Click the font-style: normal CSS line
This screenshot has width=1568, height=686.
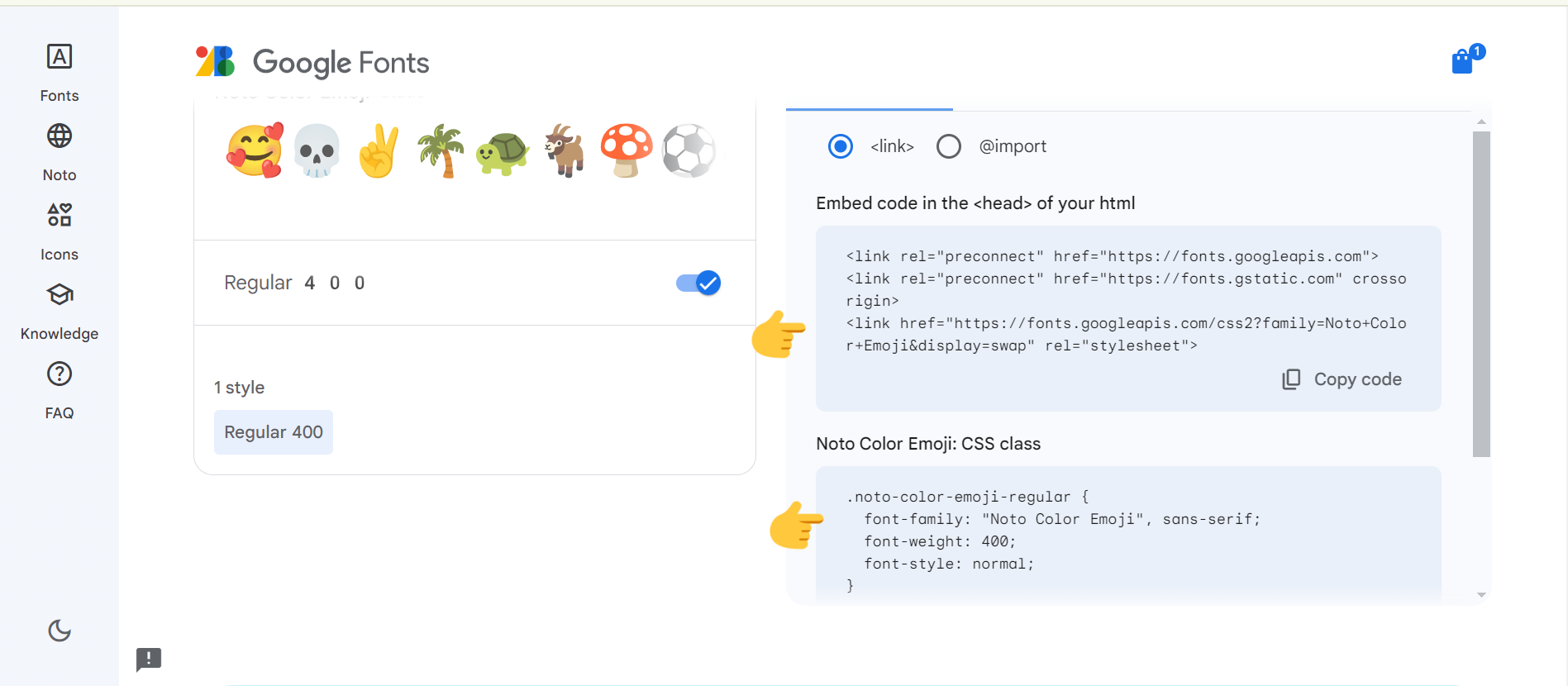pyautogui.click(x=949, y=564)
